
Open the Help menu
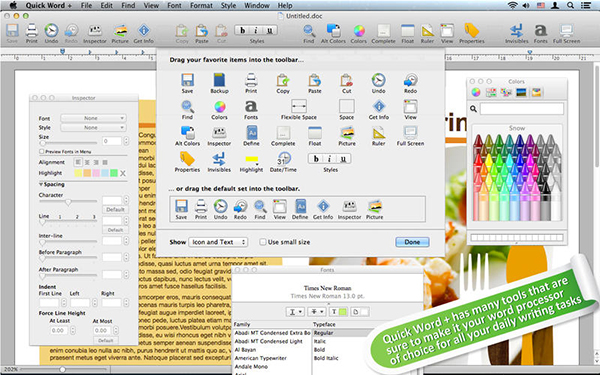tap(285, 5)
